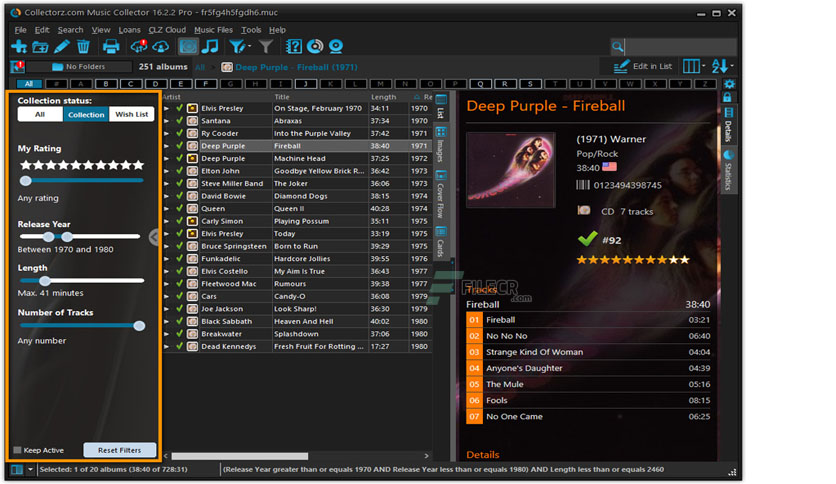Click the Print toolbar icon
This screenshot has width=836, height=484.
click(111, 46)
